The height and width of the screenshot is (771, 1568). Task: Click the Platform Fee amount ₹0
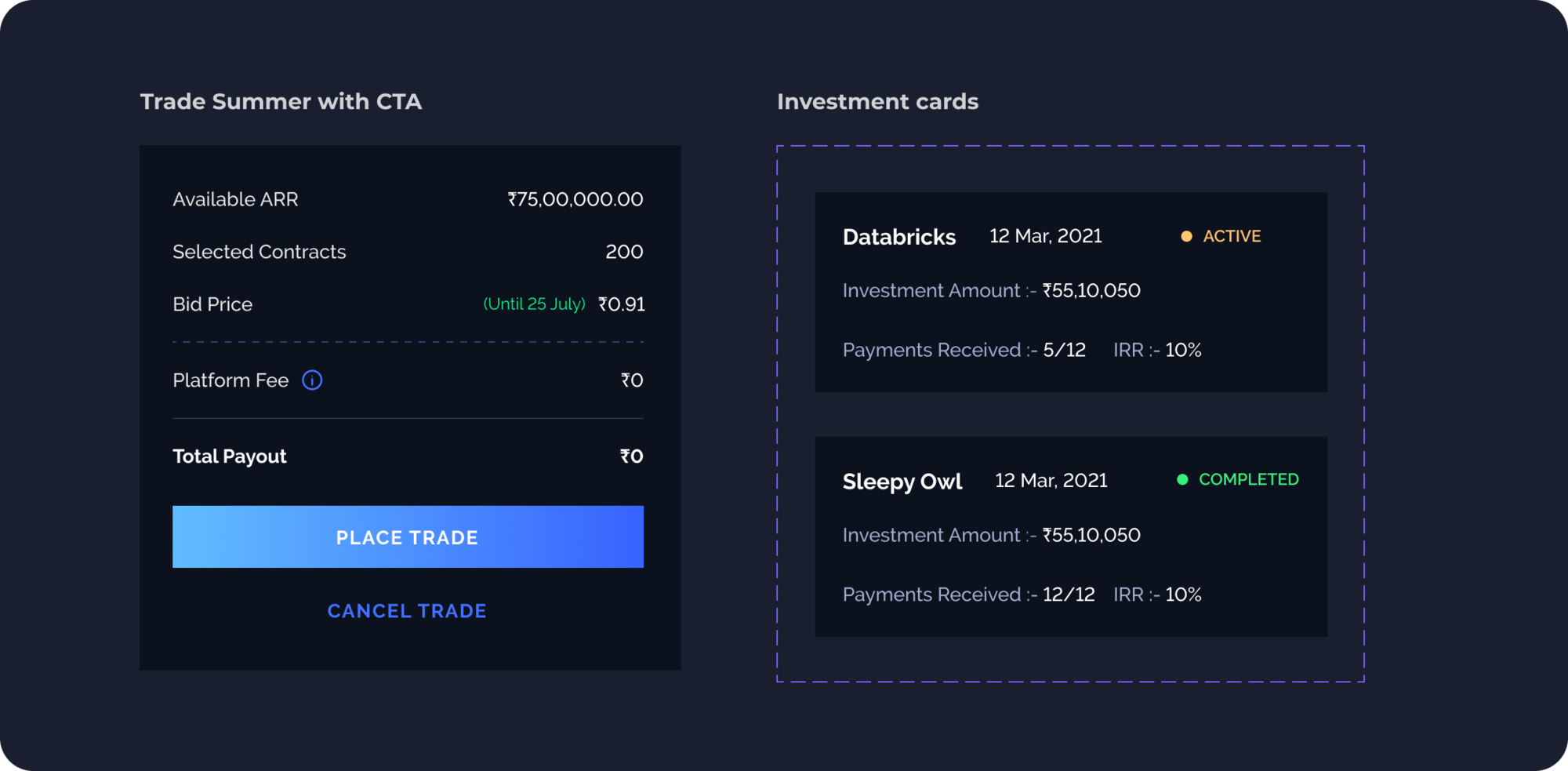[x=632, y=380]
